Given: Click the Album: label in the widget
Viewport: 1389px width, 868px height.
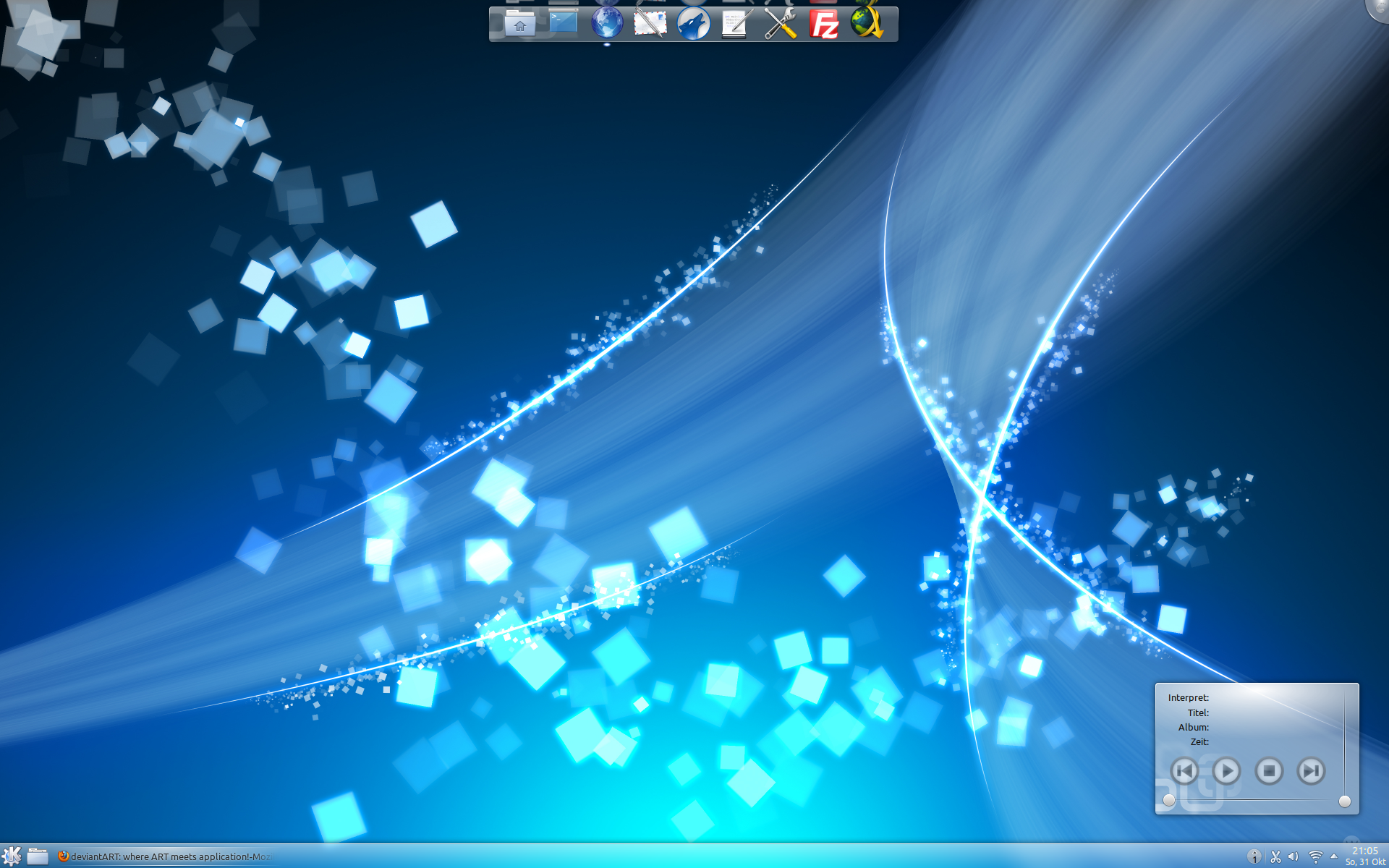Looking at the screenshot, I should click(1194, 728).
